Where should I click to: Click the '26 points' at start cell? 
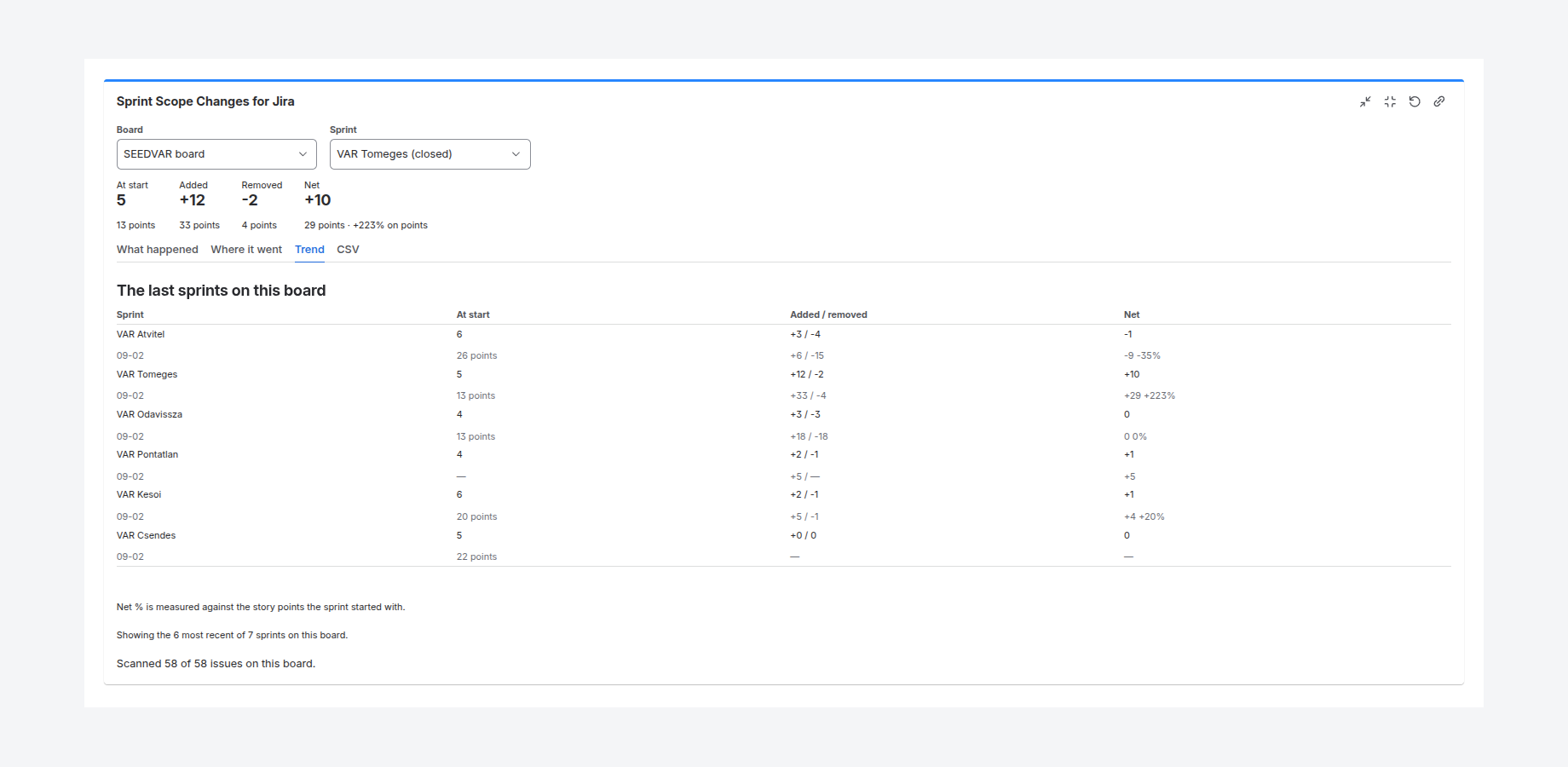coord(476,355)
